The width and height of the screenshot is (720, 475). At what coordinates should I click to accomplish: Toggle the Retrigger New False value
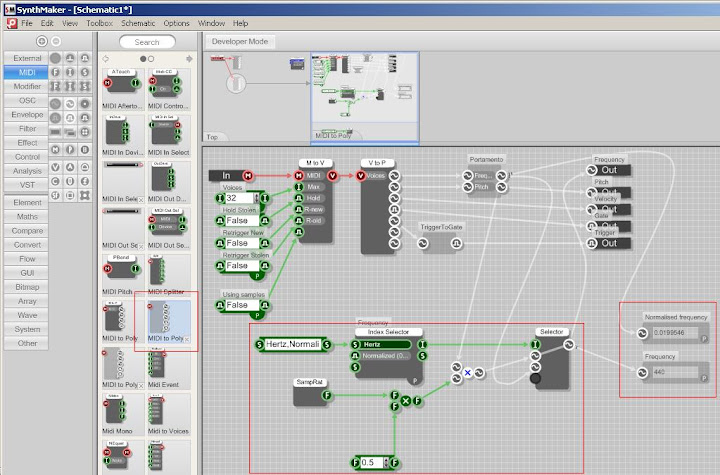pos(241,243)
